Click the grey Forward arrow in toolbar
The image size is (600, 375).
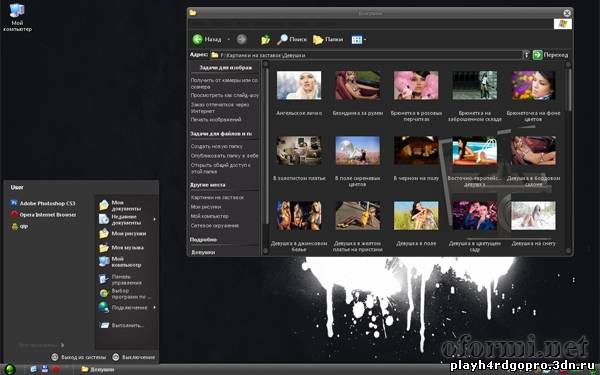click(x=241, y=39)
